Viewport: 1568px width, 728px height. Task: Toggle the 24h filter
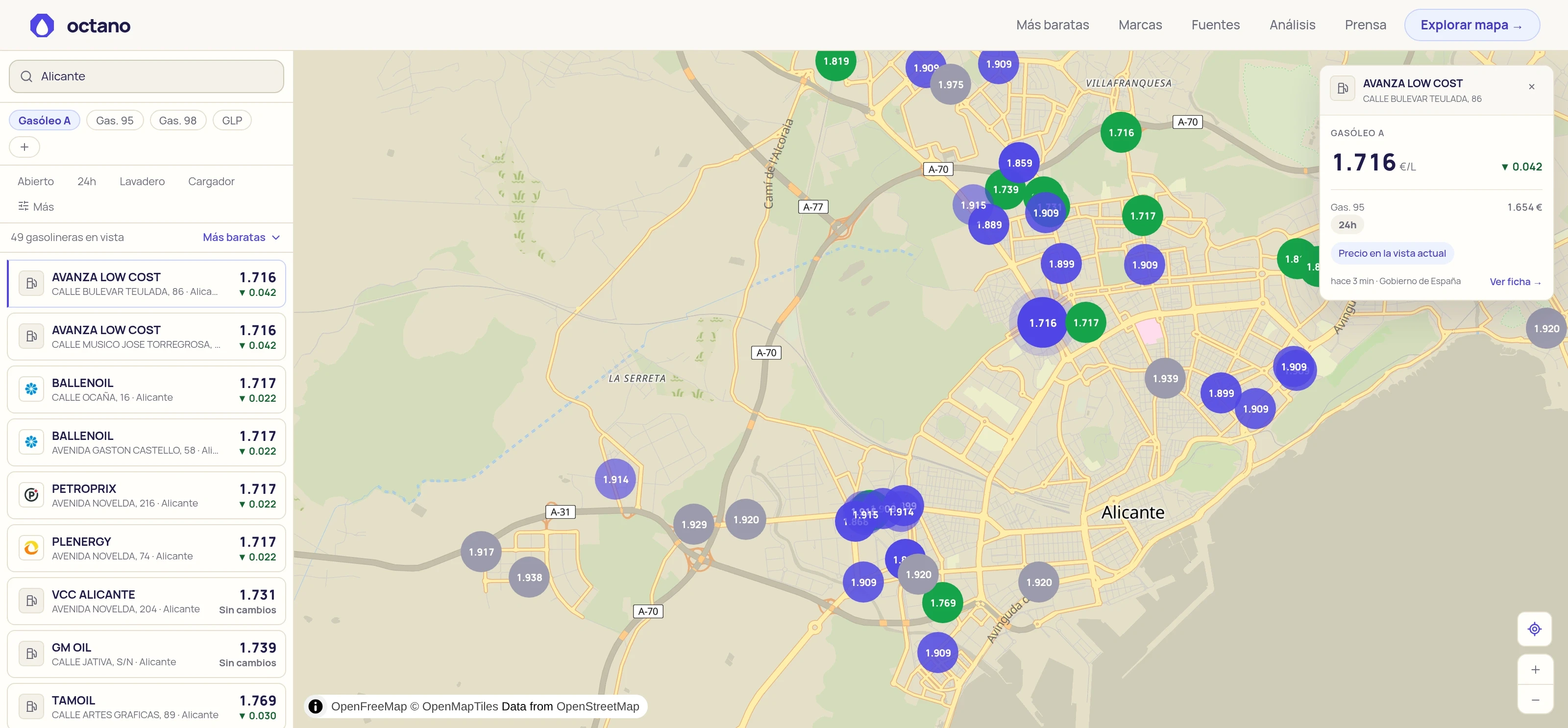tap(86, 181)
